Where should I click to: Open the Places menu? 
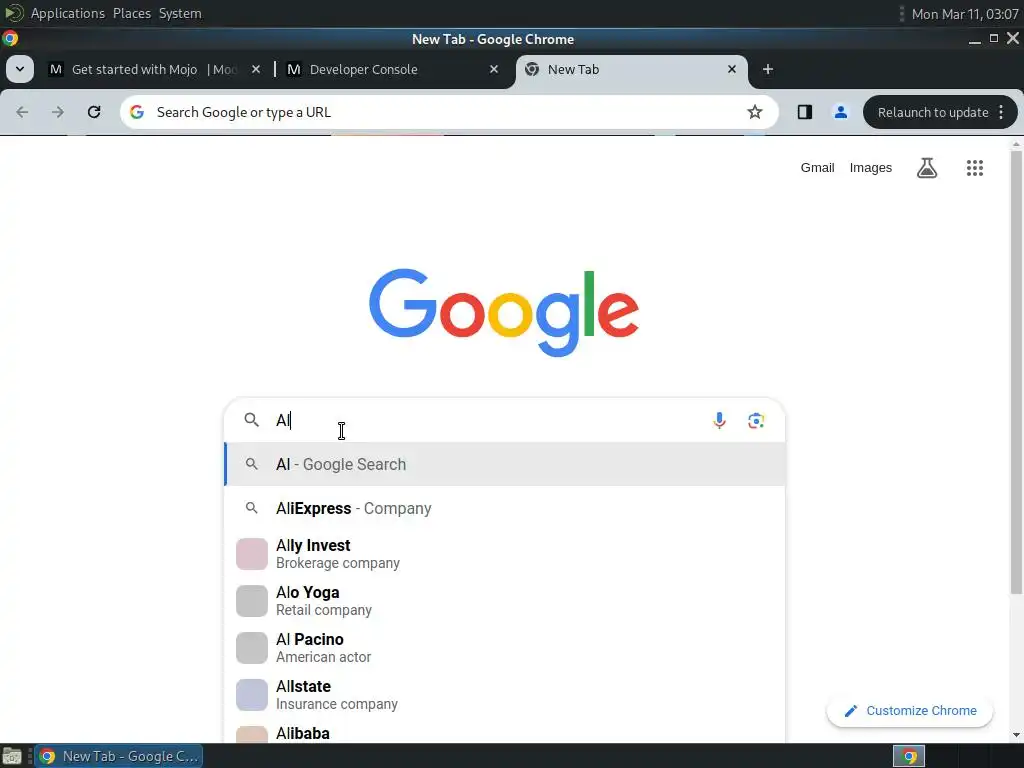(132, 13)
